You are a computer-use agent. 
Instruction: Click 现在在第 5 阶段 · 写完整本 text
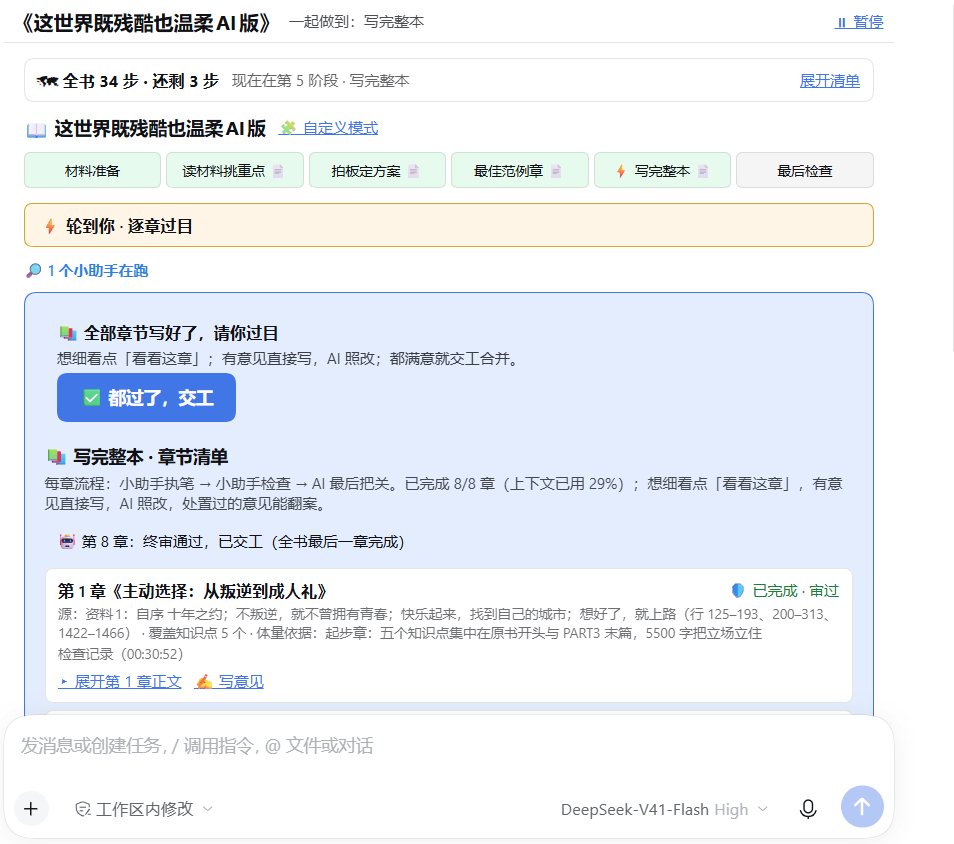point(321,81)
